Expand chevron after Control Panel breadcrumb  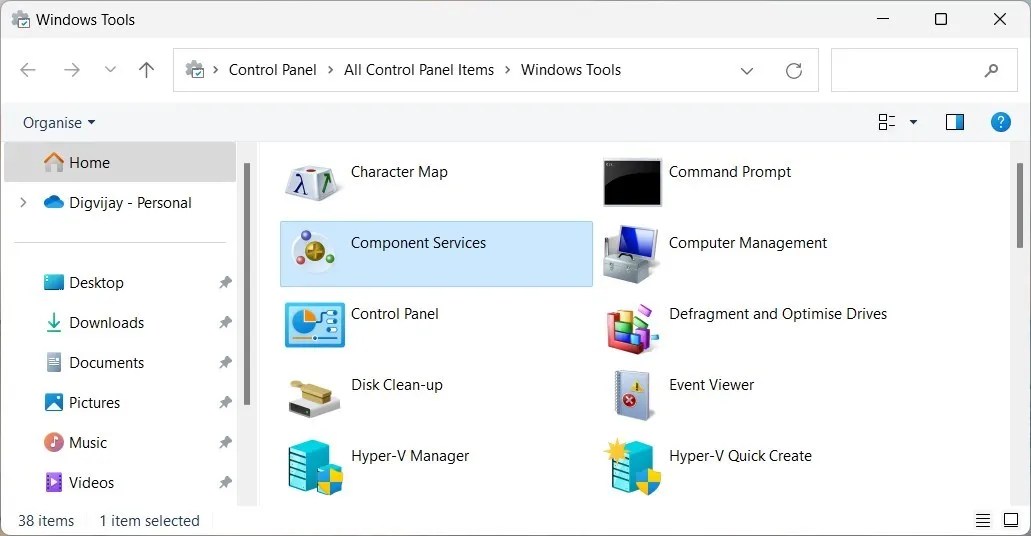pos(330,70)
